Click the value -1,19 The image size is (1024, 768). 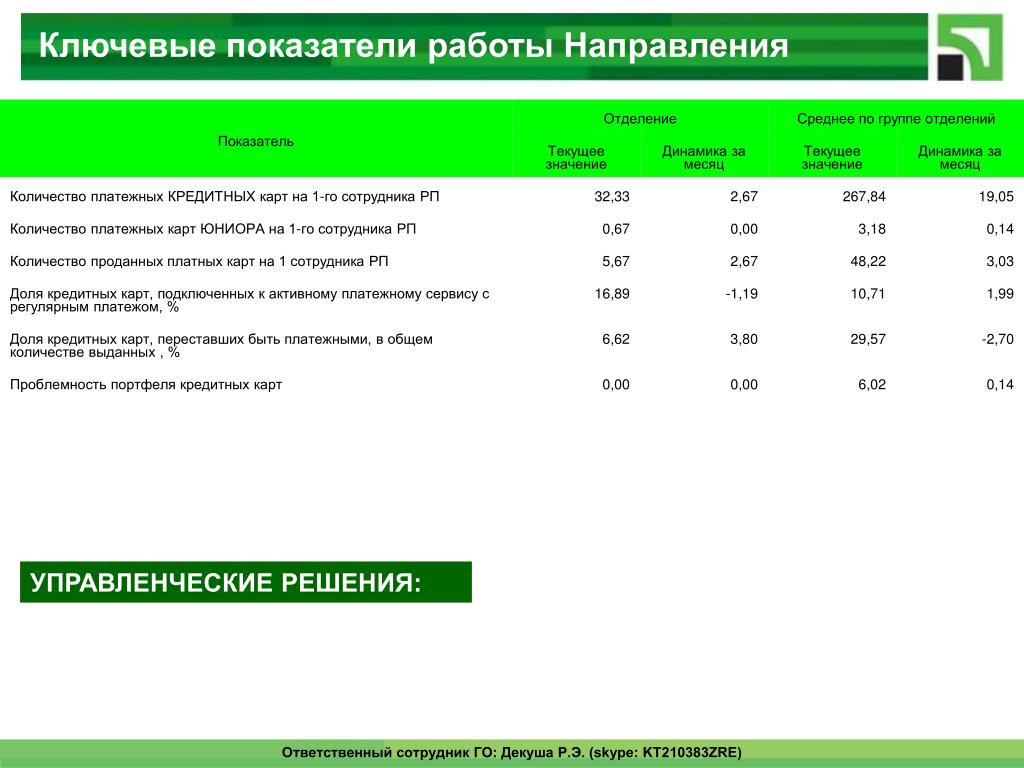tap(742, 294)
